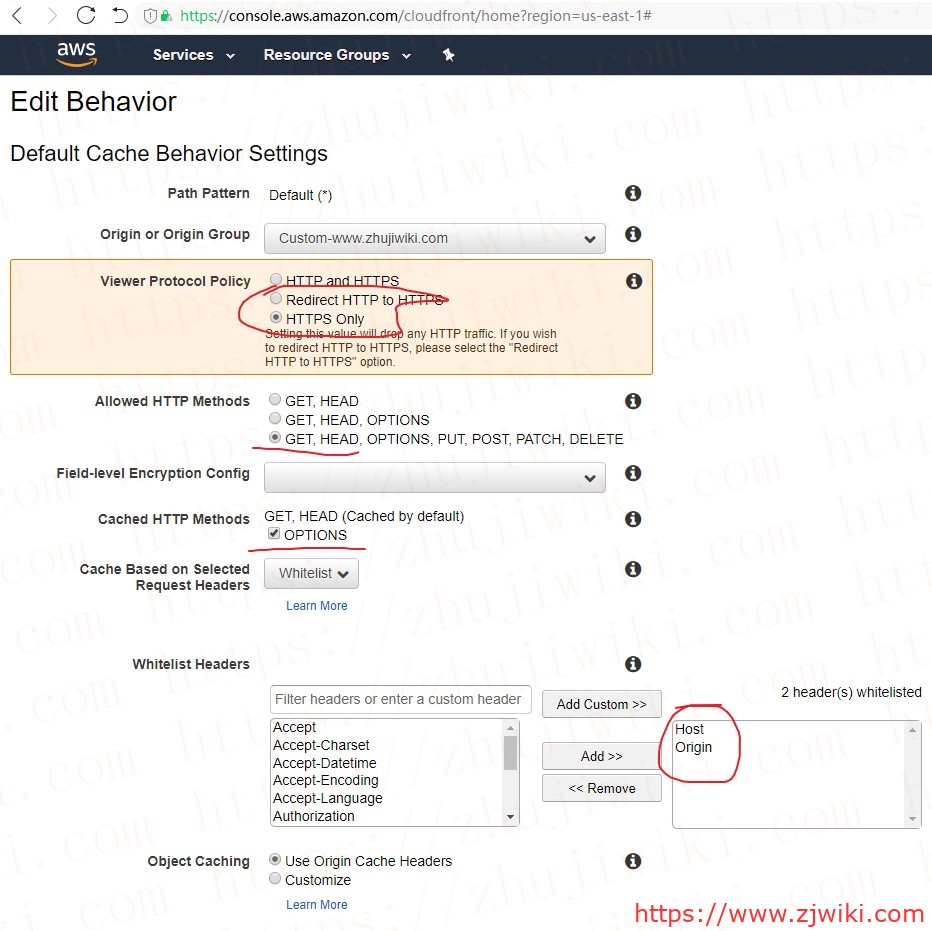Viewport: 932px width, 931px height.
Task: Click the filter headers input field
Action: click(x=399, y=699)
